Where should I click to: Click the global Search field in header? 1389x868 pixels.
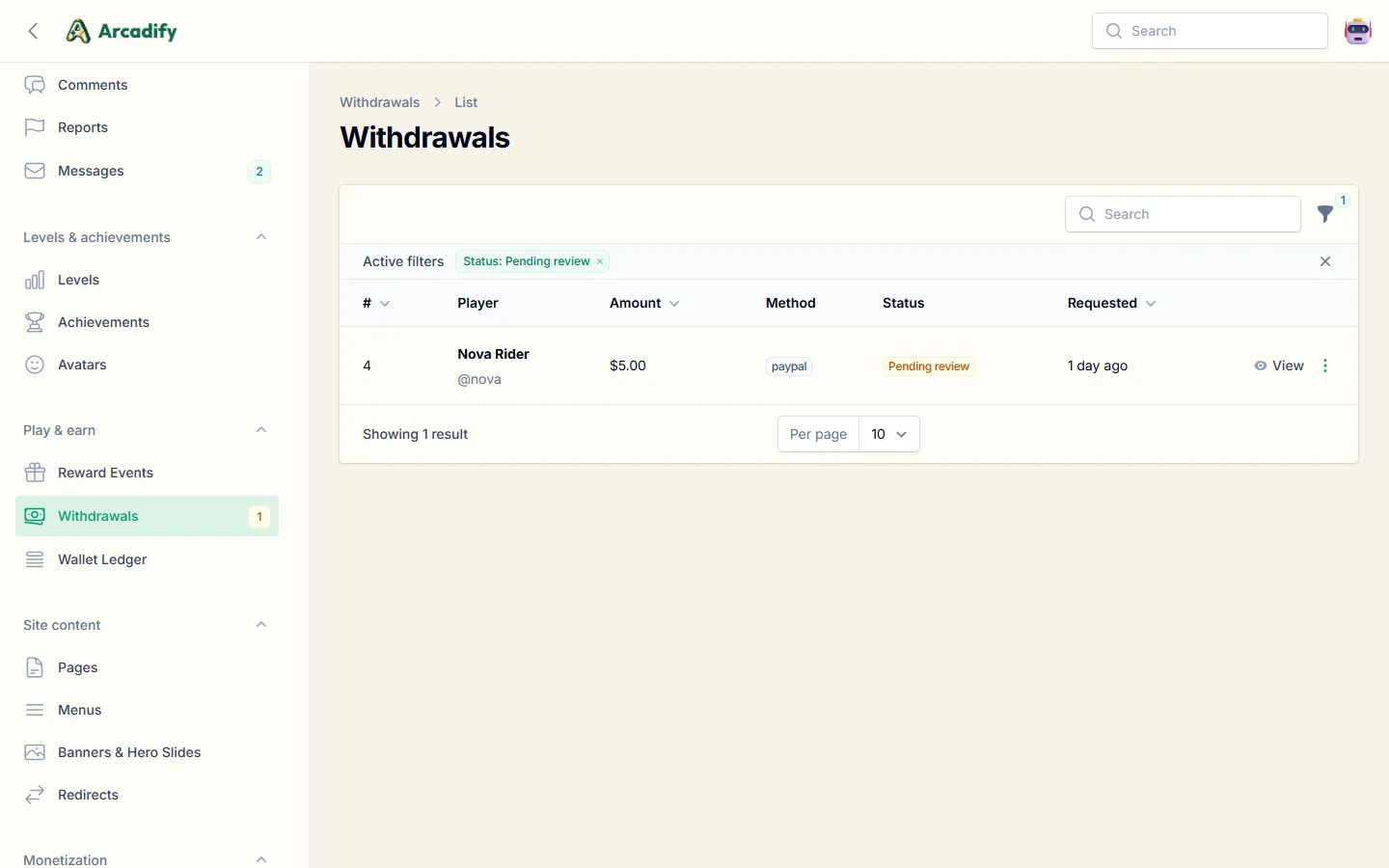pyautogui.click(x=1210, y=31)
